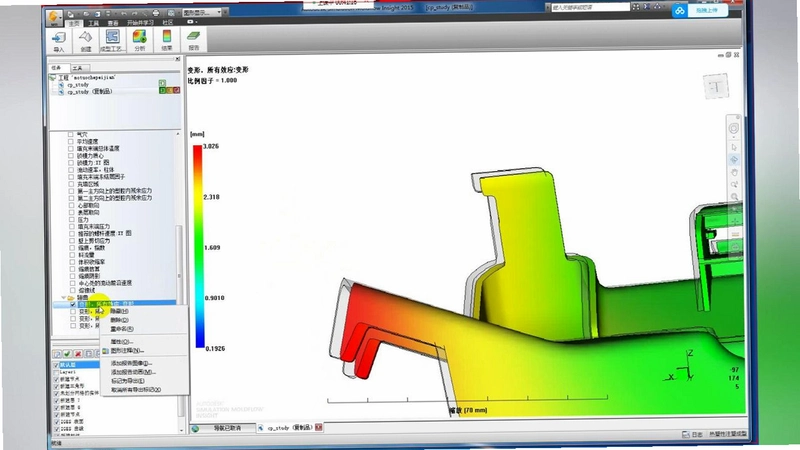The height and width of the screenshot is (450, 800).
Task: Select the cp_study (复制品) document tab
Action: (290, 428)
